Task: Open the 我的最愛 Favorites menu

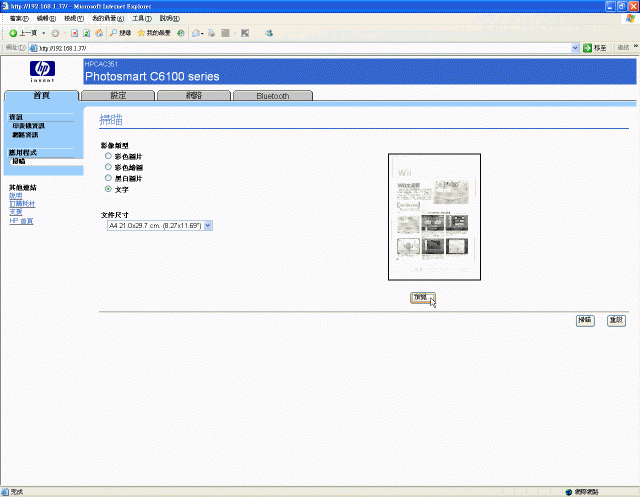Action: point(108,18)
